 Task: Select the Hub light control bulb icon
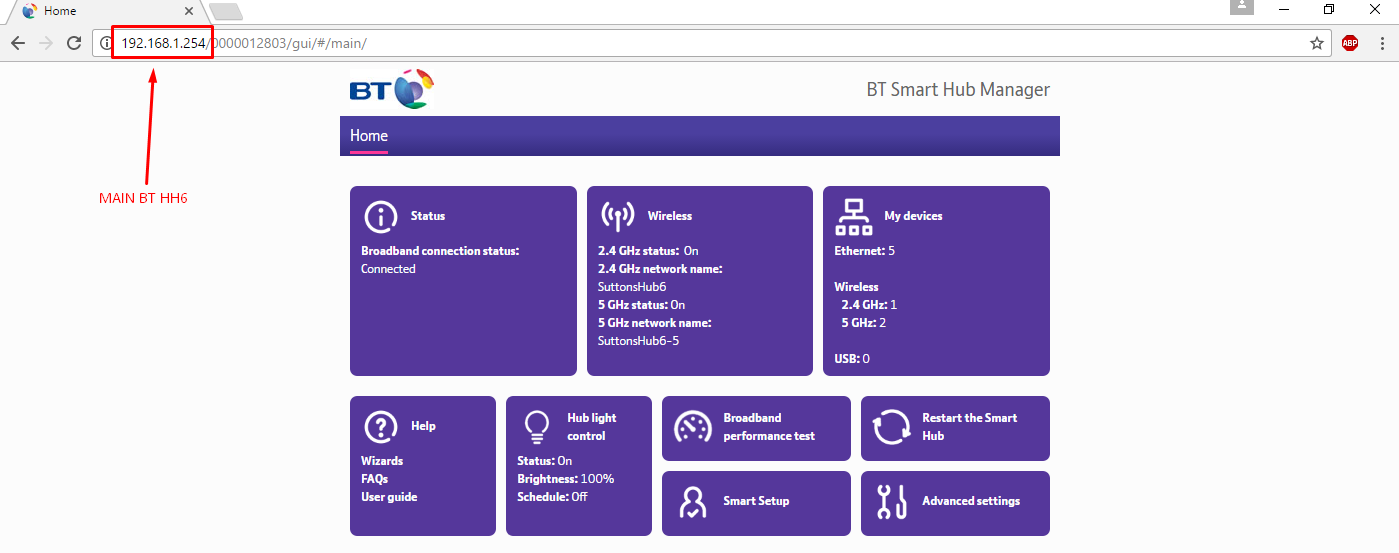click(x=537, y=427)
